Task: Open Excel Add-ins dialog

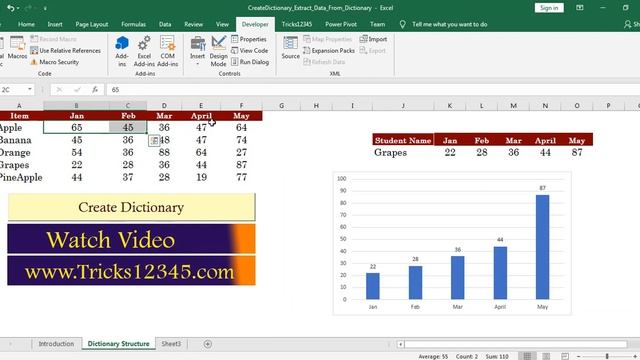Action: [x=144, y=51]
